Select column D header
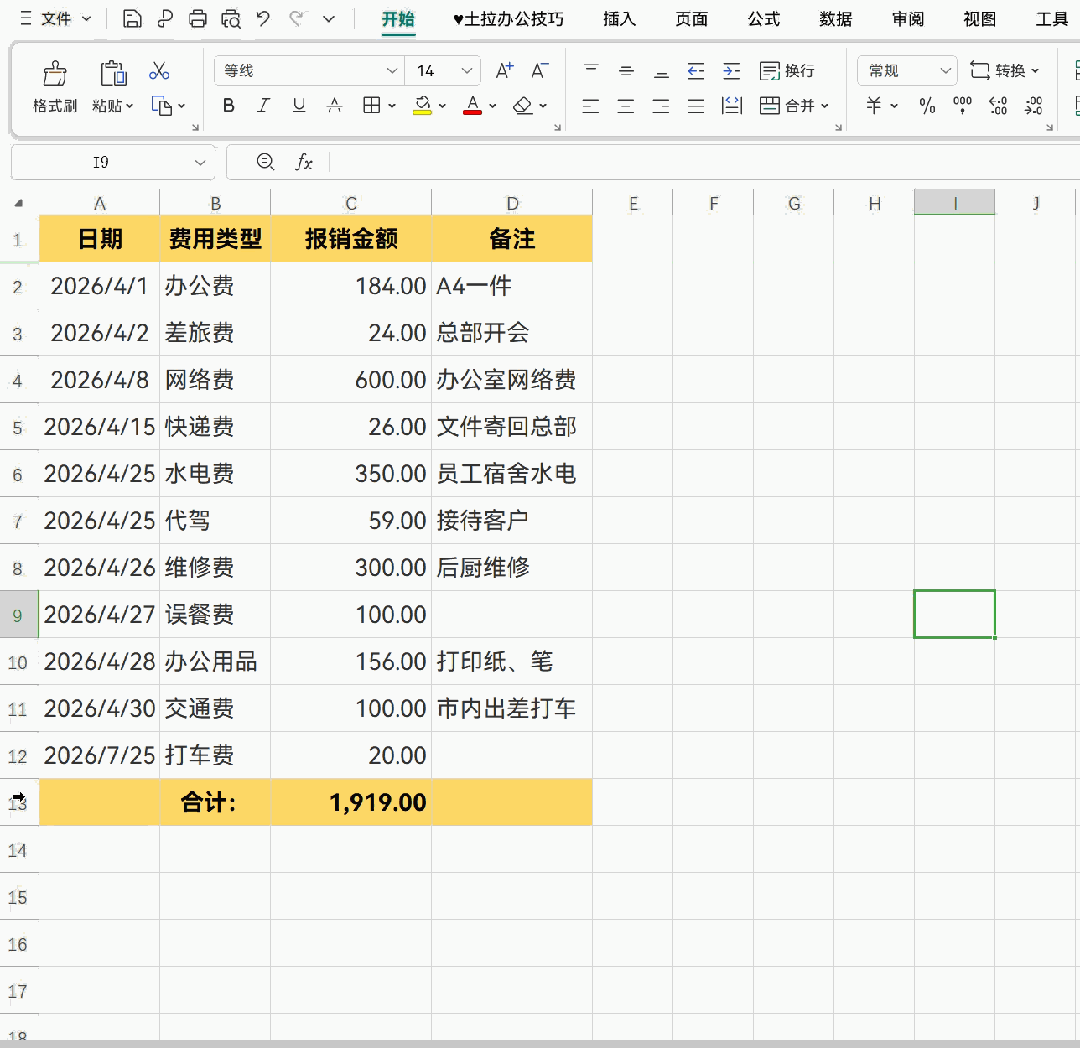The height and width of the screenshot is (1048, 1080). click(512, 203)
